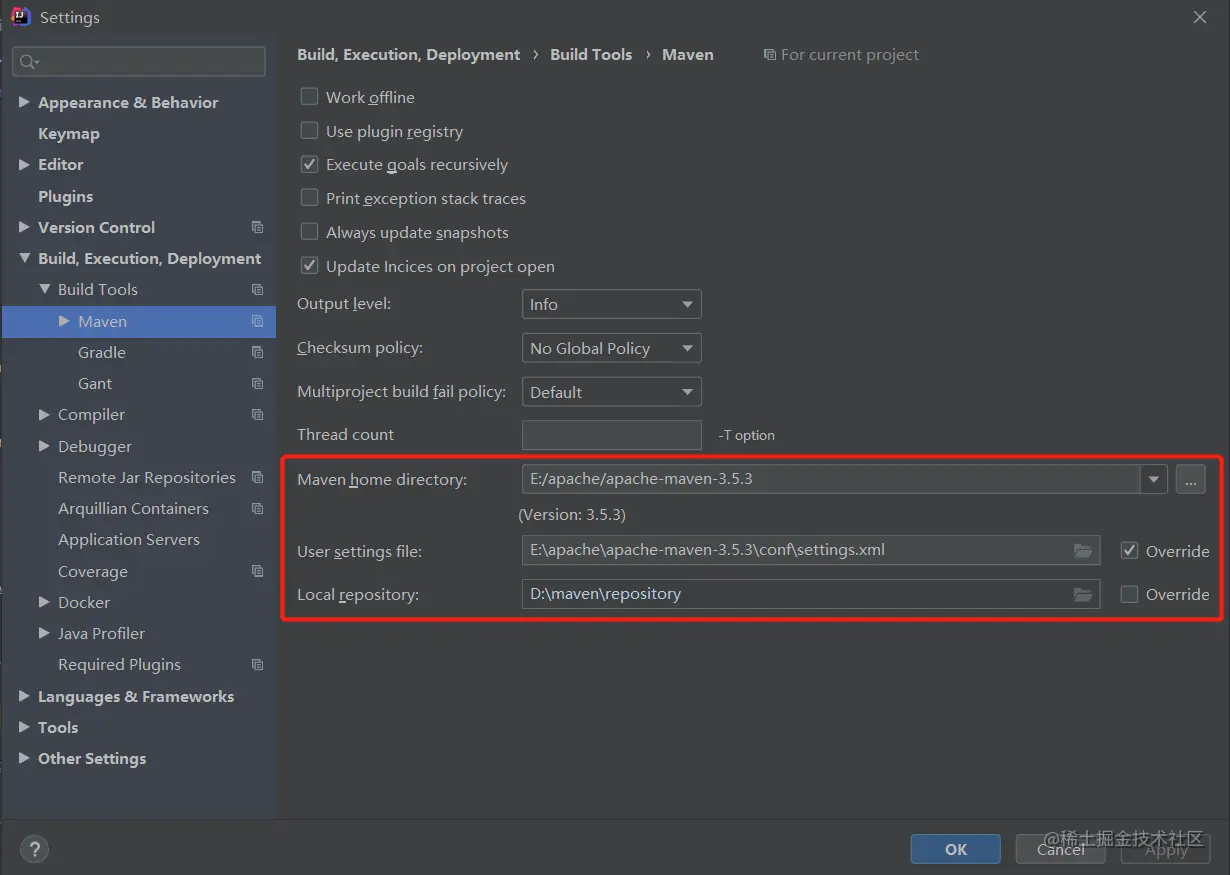Screen dimensions: 1230x875
Task: Click the Thread count input field
Action: 611,435
